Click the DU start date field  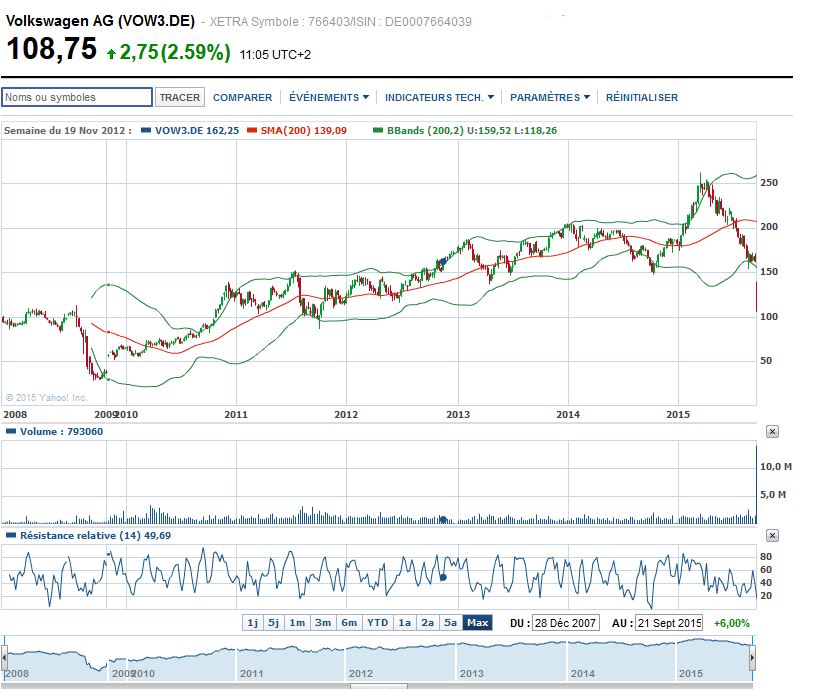(565, 623)
